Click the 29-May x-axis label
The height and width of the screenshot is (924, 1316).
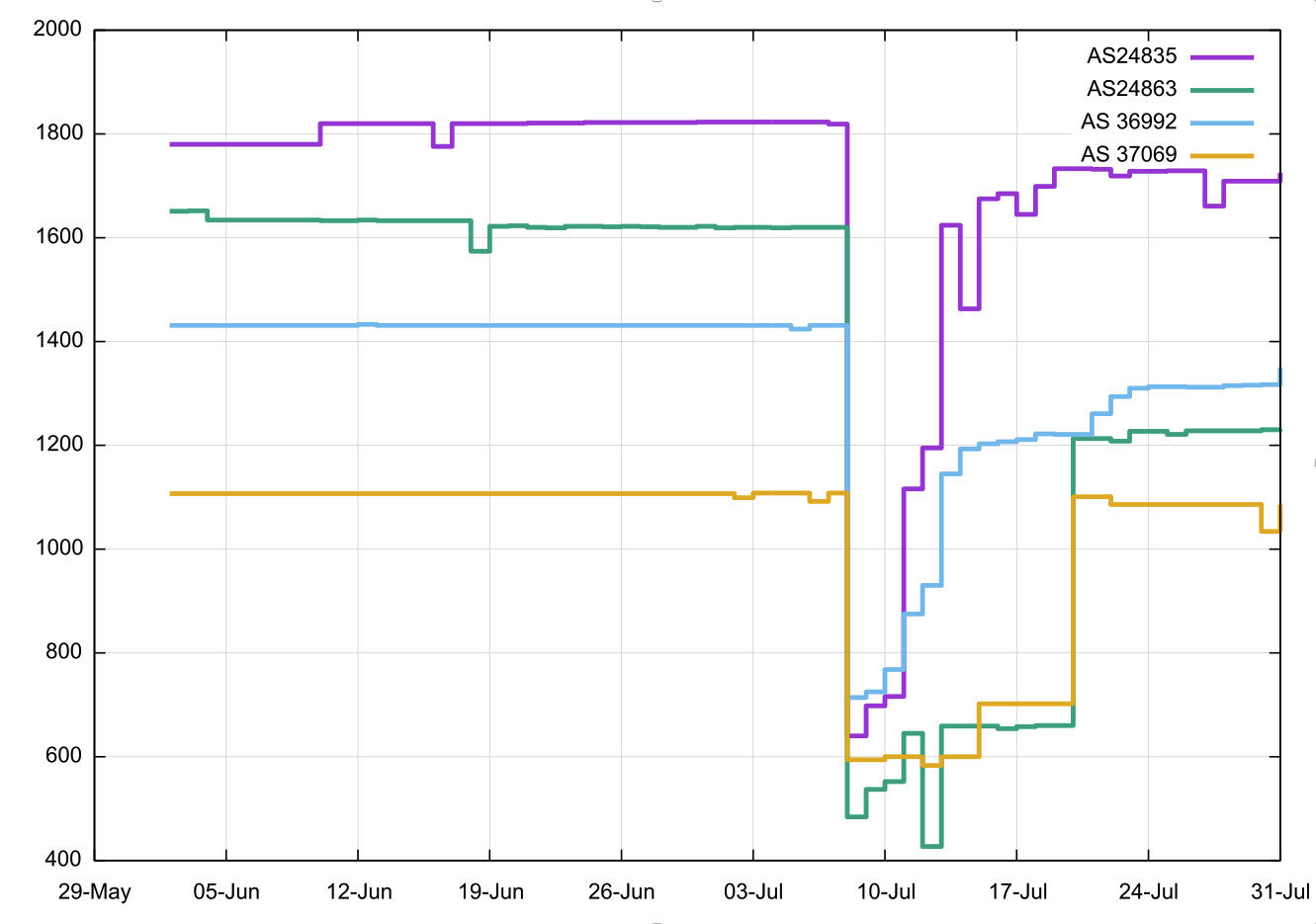[95, 892]
